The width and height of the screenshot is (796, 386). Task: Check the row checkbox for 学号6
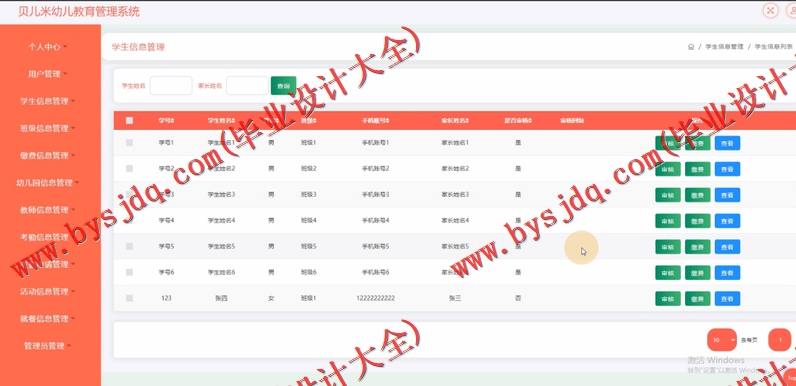(x=129, y=272)
